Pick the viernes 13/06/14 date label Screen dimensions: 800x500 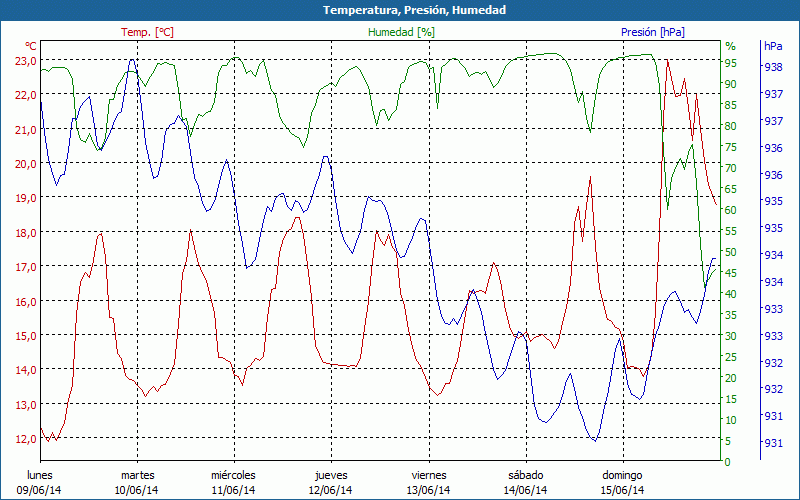pos(428,482)
